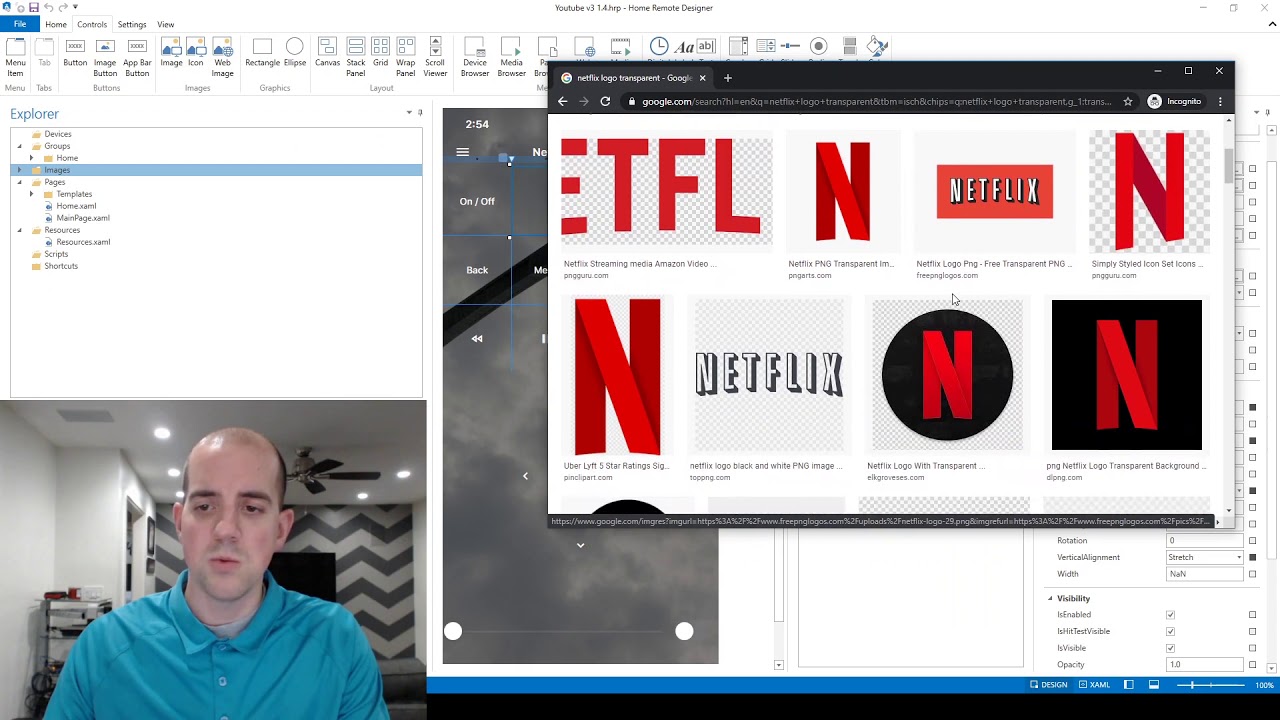
Task: Reload the Chrome page
Action: (x=605, y=101)
